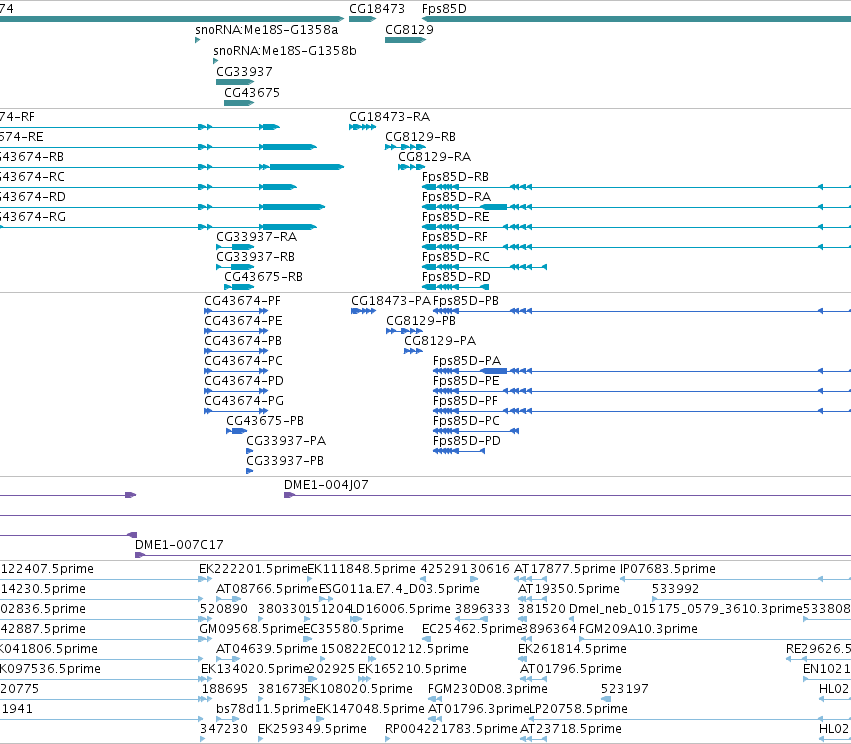The width and height of the screenshot is (851, 744).
Task: Select EST label AT04639.5prime
Action: click(266, 650)
